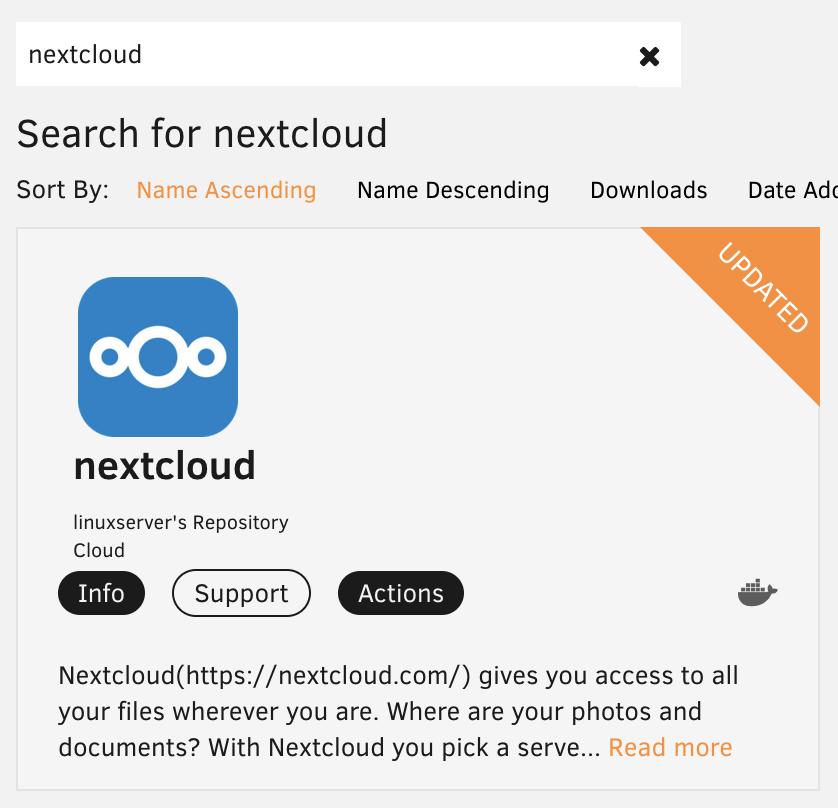The width and height of the screenshot is (838, 808).
Task: Sort results by Downloads
Action: pos(648,190)
